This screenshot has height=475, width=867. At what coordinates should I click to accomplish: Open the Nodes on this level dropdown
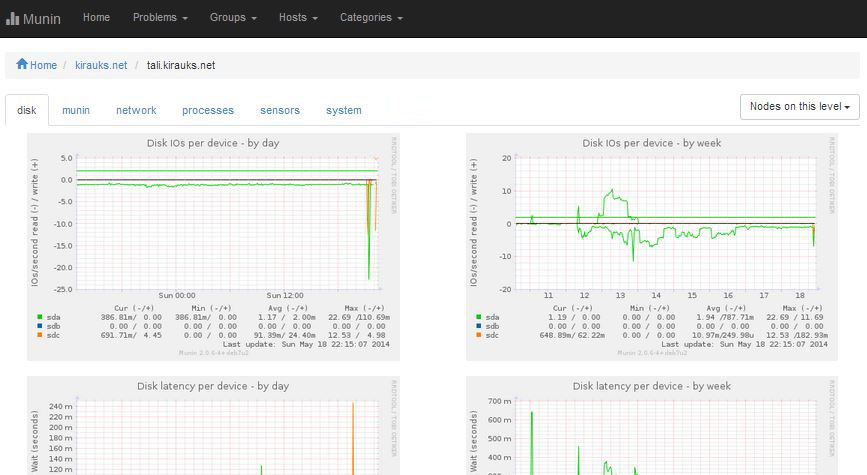click(799, 107)
